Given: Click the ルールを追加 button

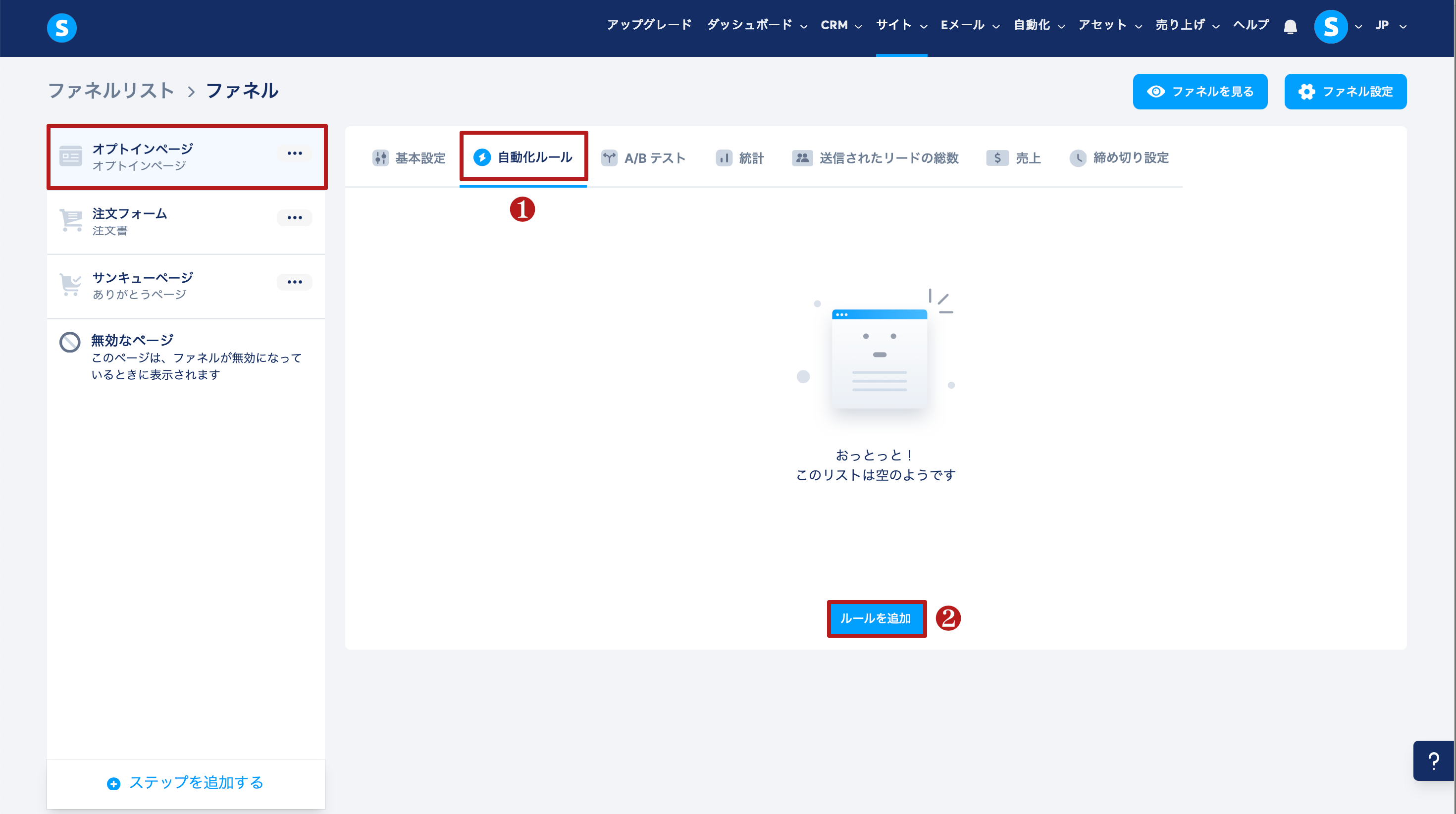Looking at the screenshot, I should coord(876,618).
